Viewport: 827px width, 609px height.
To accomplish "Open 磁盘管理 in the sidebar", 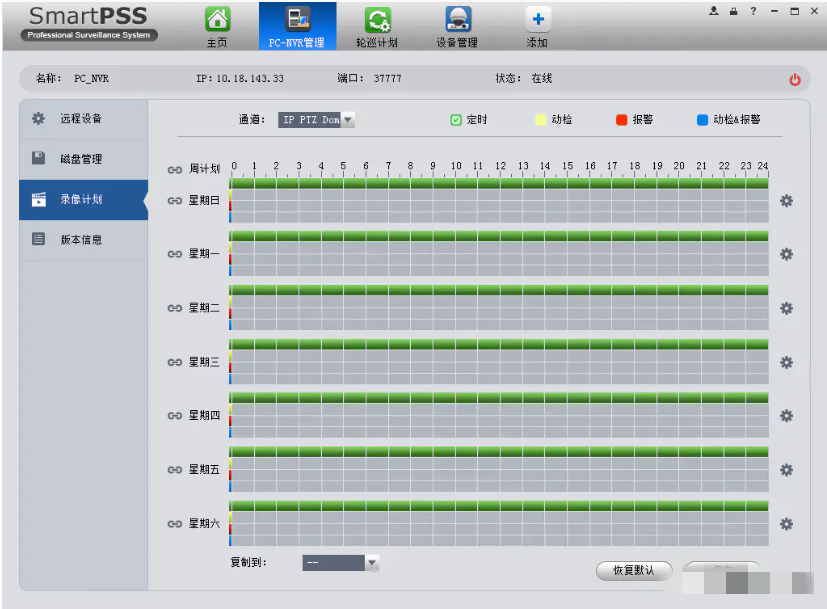I will pos(82,159).
